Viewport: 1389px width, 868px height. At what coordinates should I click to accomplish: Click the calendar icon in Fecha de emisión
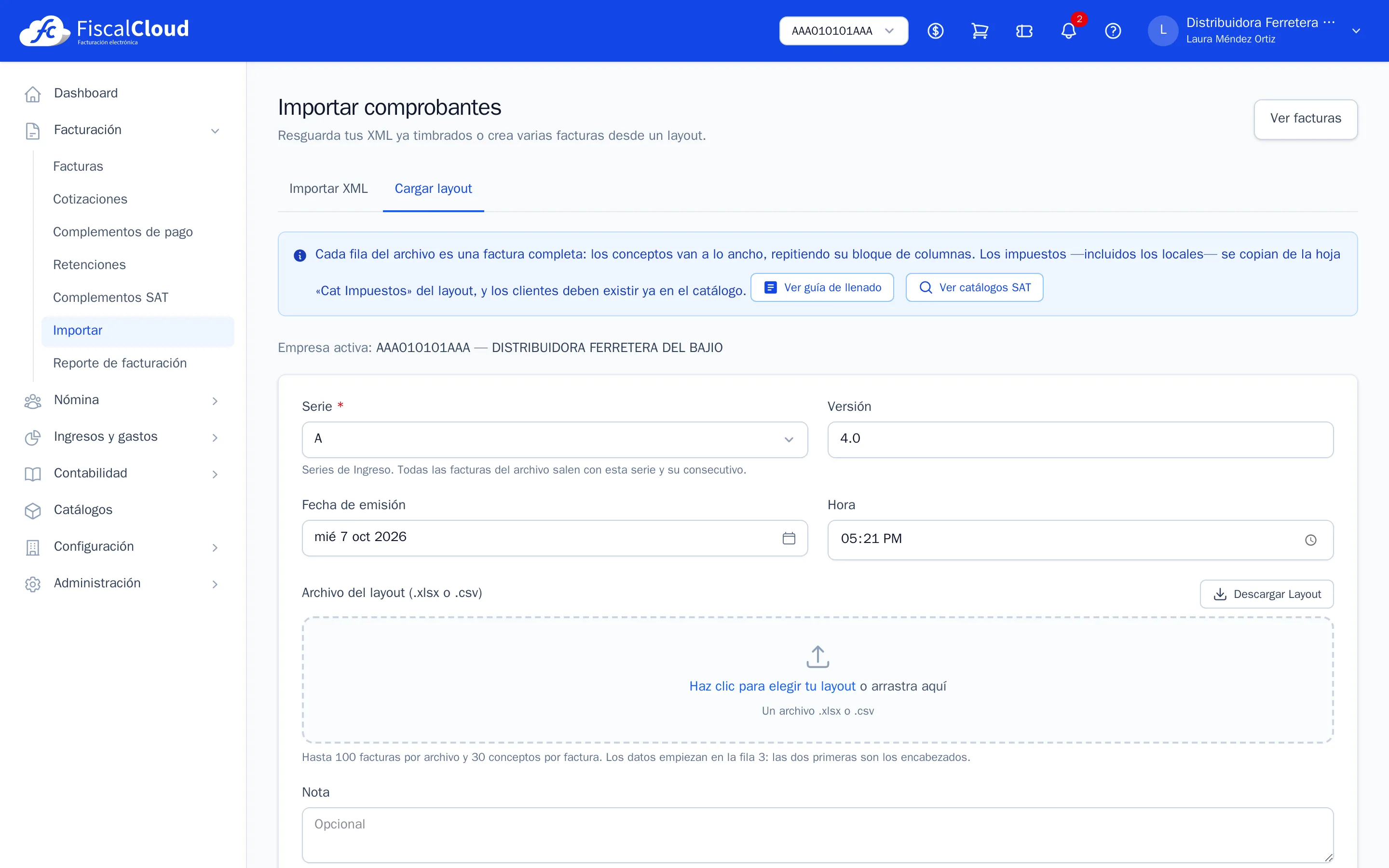point(789,538)
